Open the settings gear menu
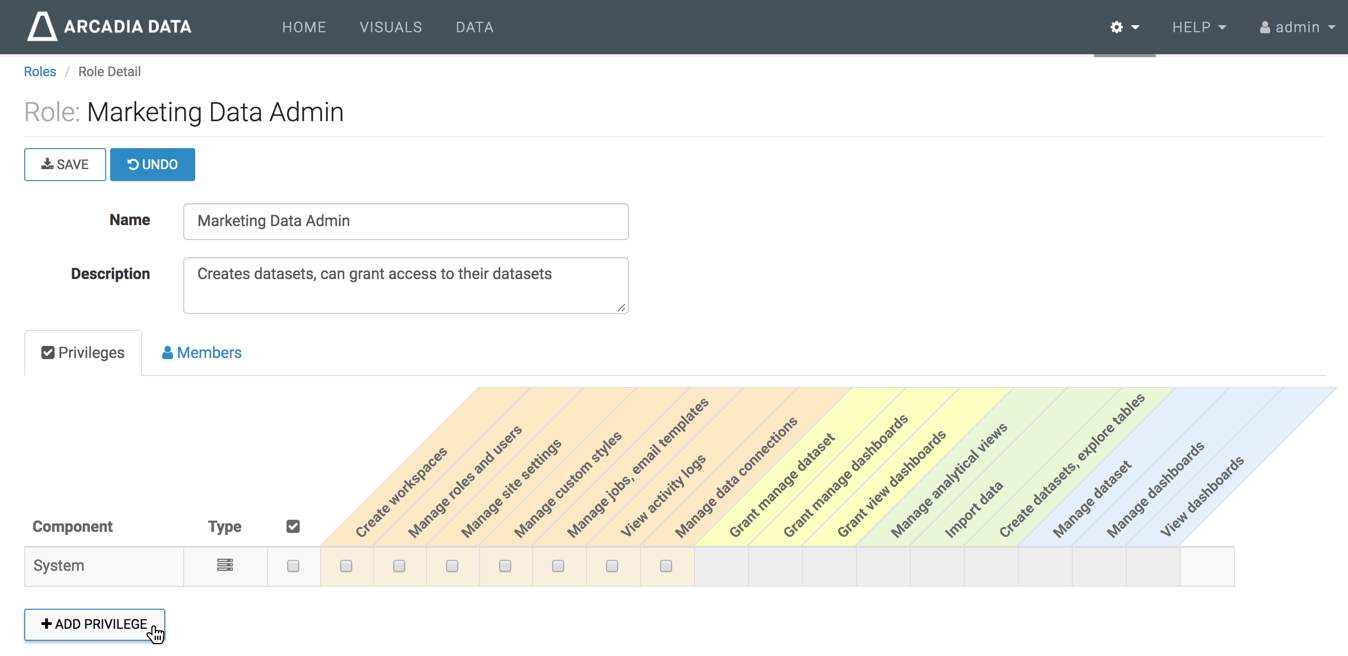 coord(1124,27)
